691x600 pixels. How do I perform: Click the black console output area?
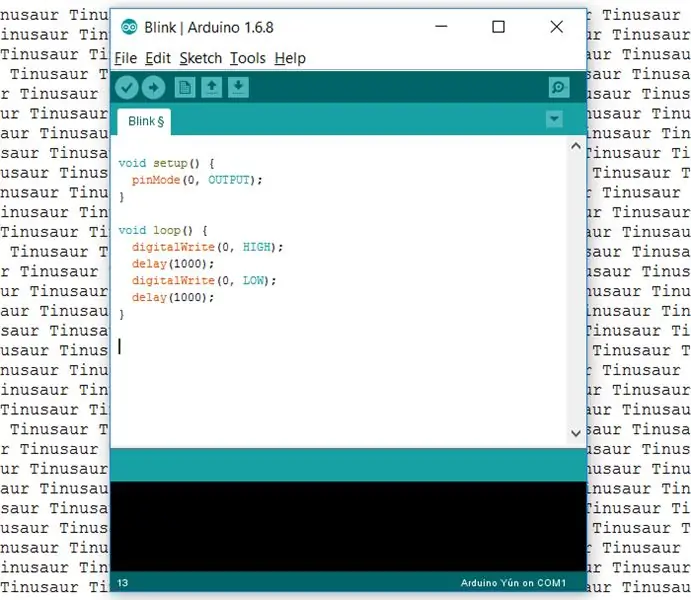click(348, 526)
